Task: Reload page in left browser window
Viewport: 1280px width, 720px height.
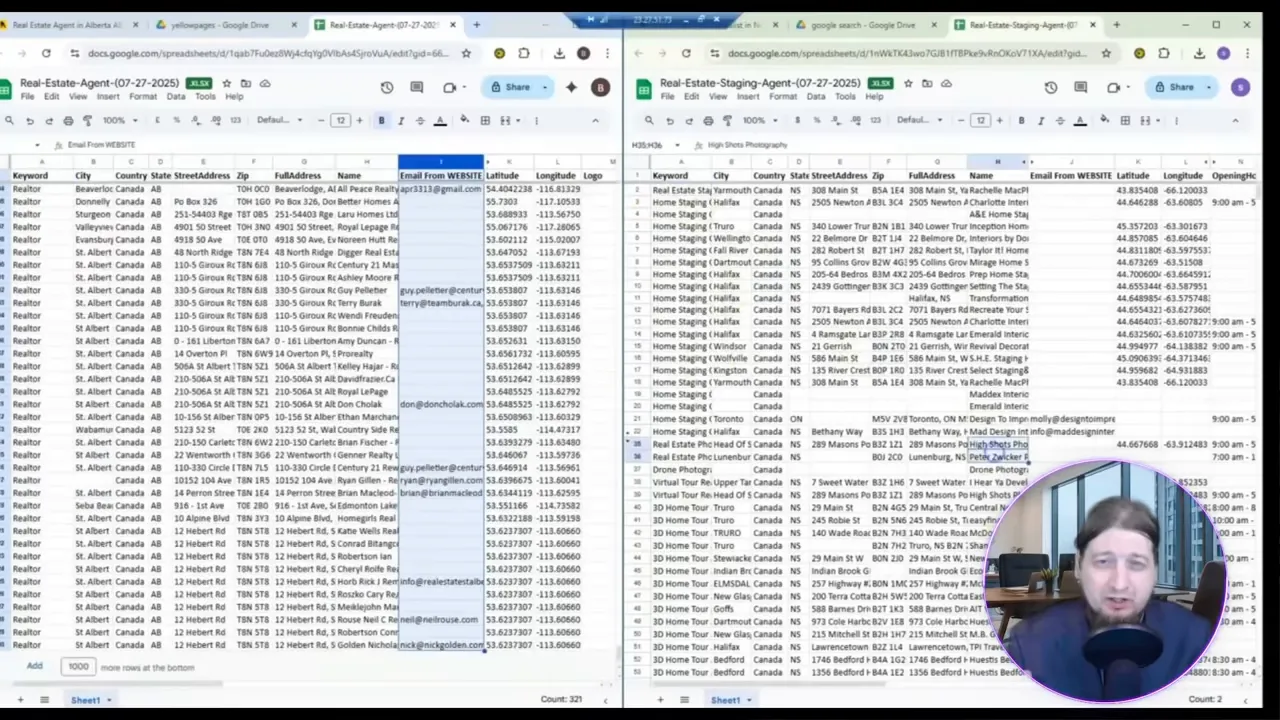Action: (x=46, y=53)
